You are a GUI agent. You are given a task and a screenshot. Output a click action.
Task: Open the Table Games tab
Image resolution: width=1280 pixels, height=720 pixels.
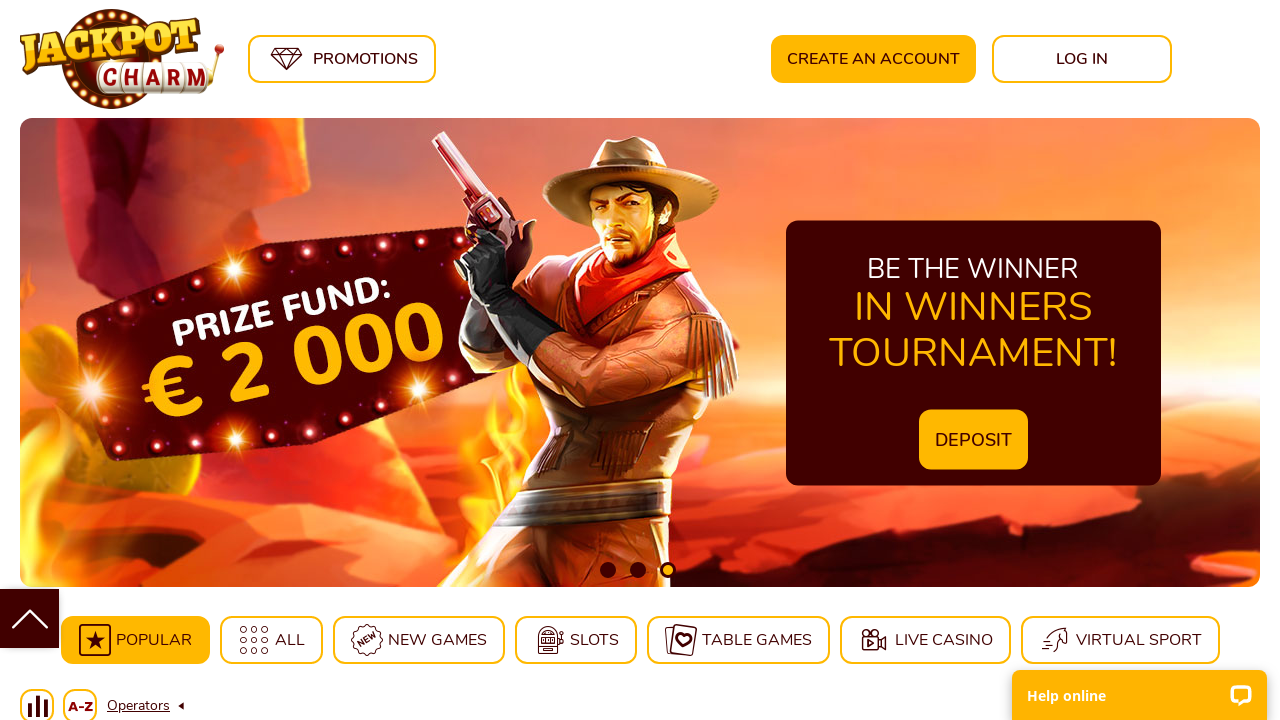738,640
